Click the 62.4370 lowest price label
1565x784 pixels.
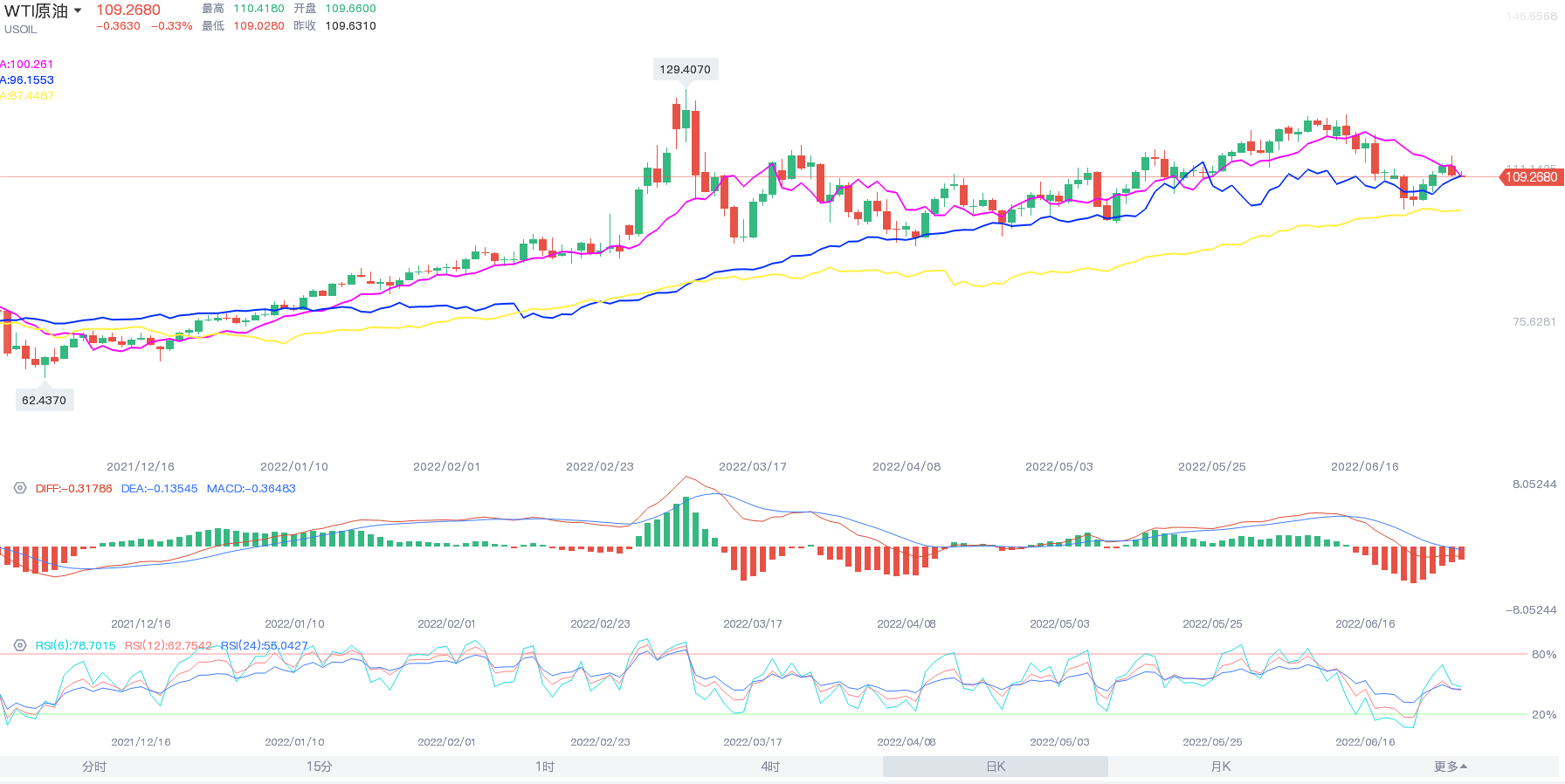pos(44,400)
